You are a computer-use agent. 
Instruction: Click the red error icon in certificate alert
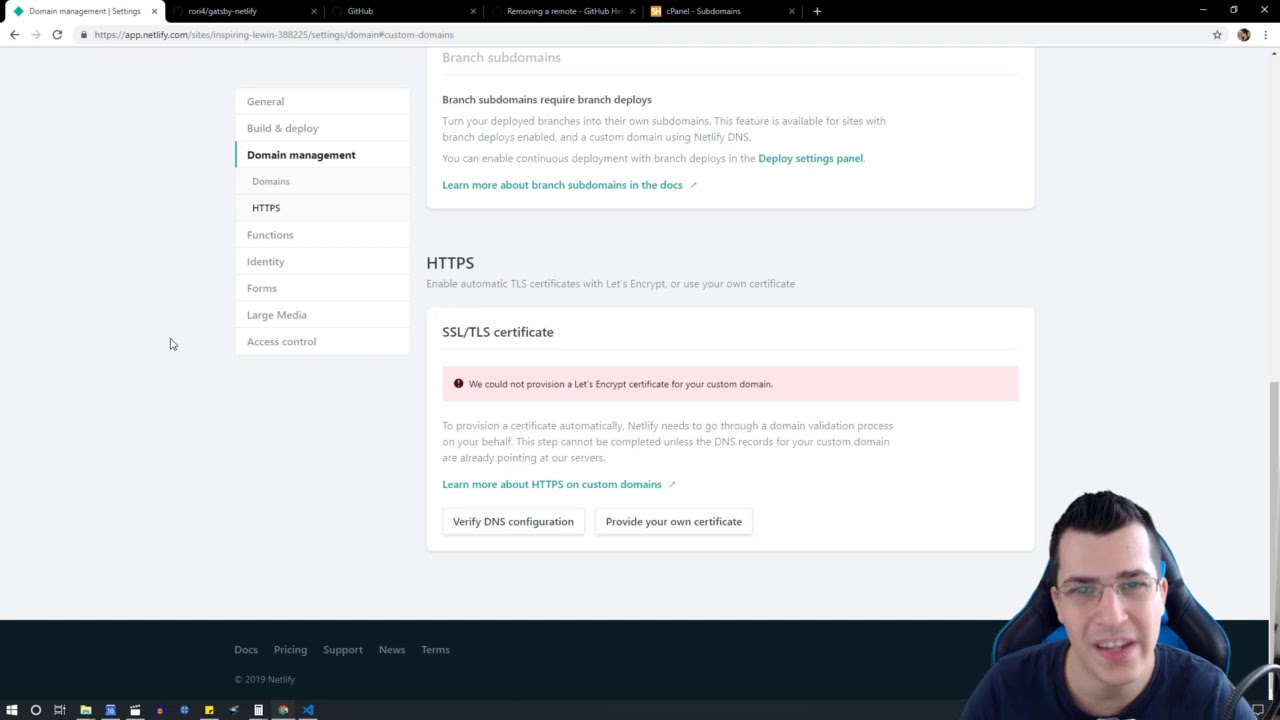click(x=459, y=383)
